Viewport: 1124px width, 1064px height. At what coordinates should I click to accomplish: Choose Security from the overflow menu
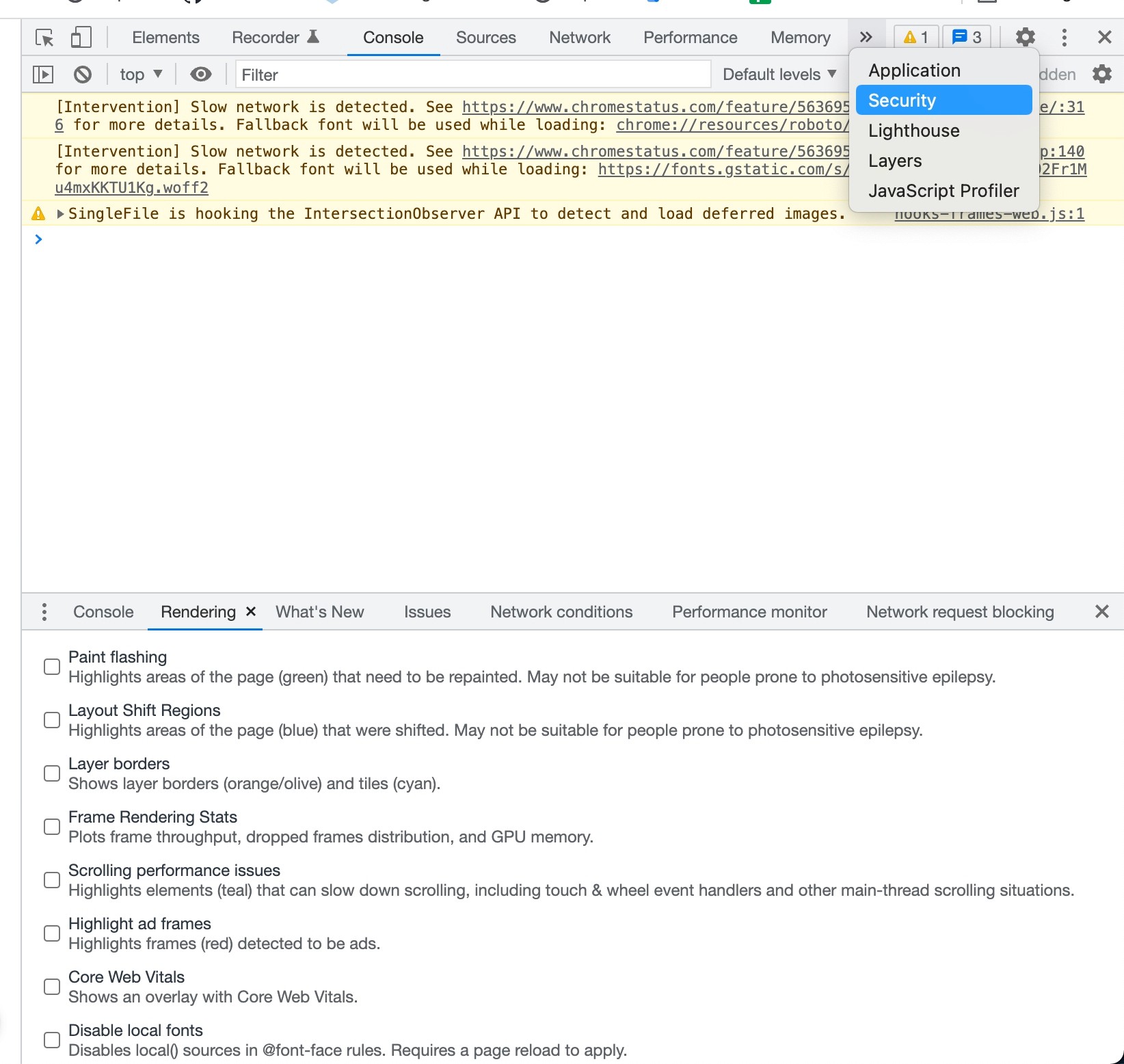click(x=944, y=101)
